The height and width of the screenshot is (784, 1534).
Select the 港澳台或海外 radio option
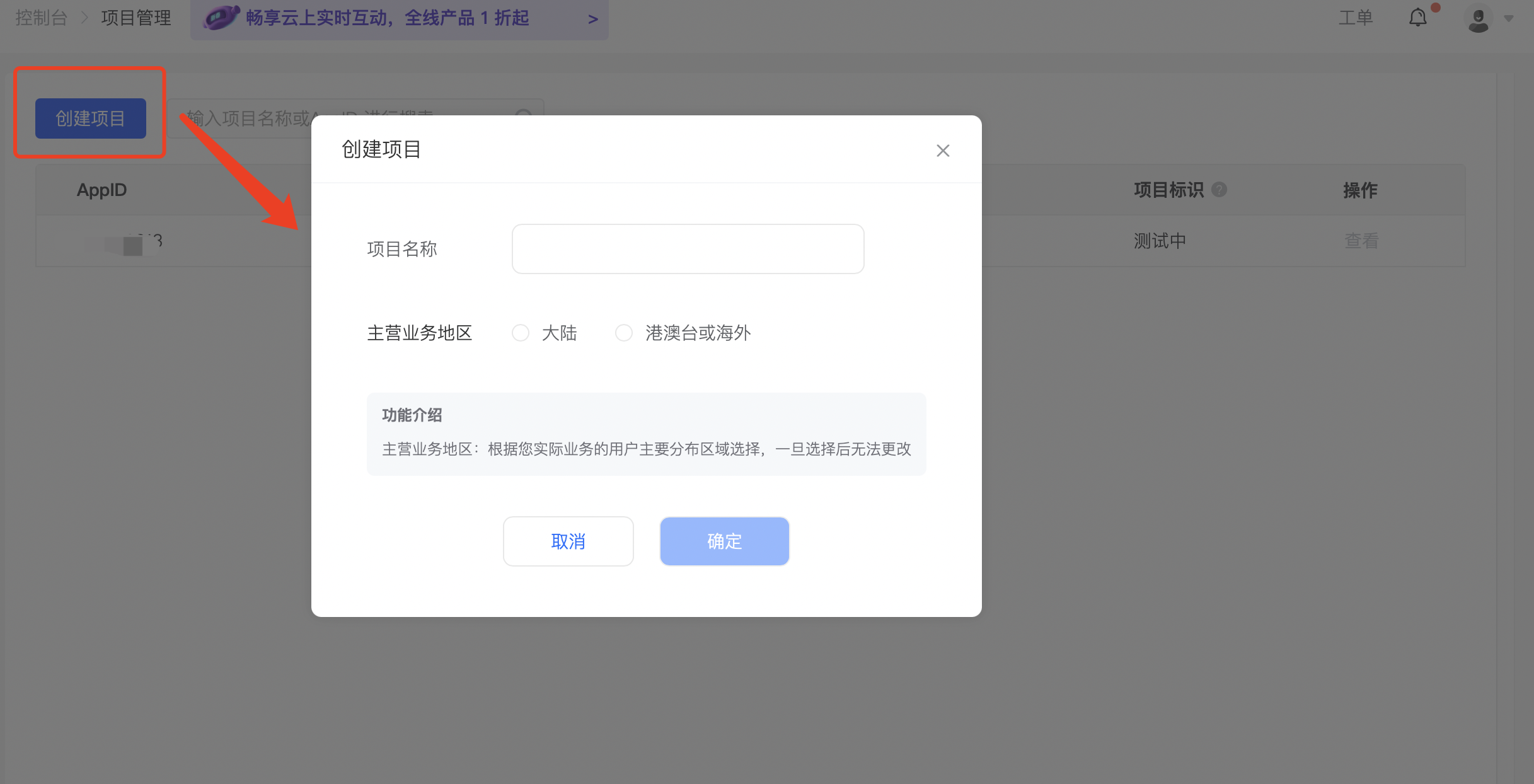tap(624, 333)
